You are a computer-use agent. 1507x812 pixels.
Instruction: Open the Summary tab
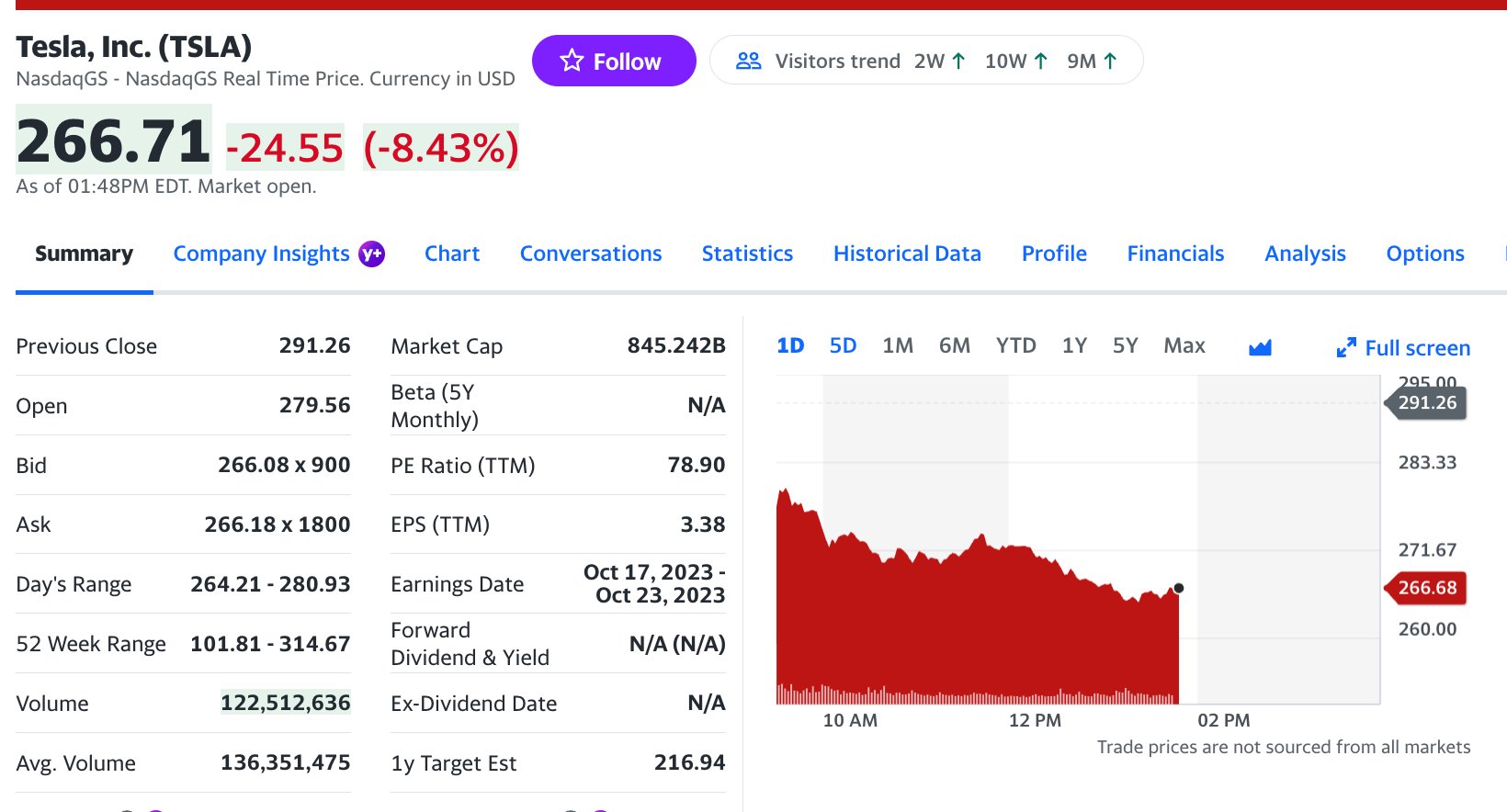point(84,254)
